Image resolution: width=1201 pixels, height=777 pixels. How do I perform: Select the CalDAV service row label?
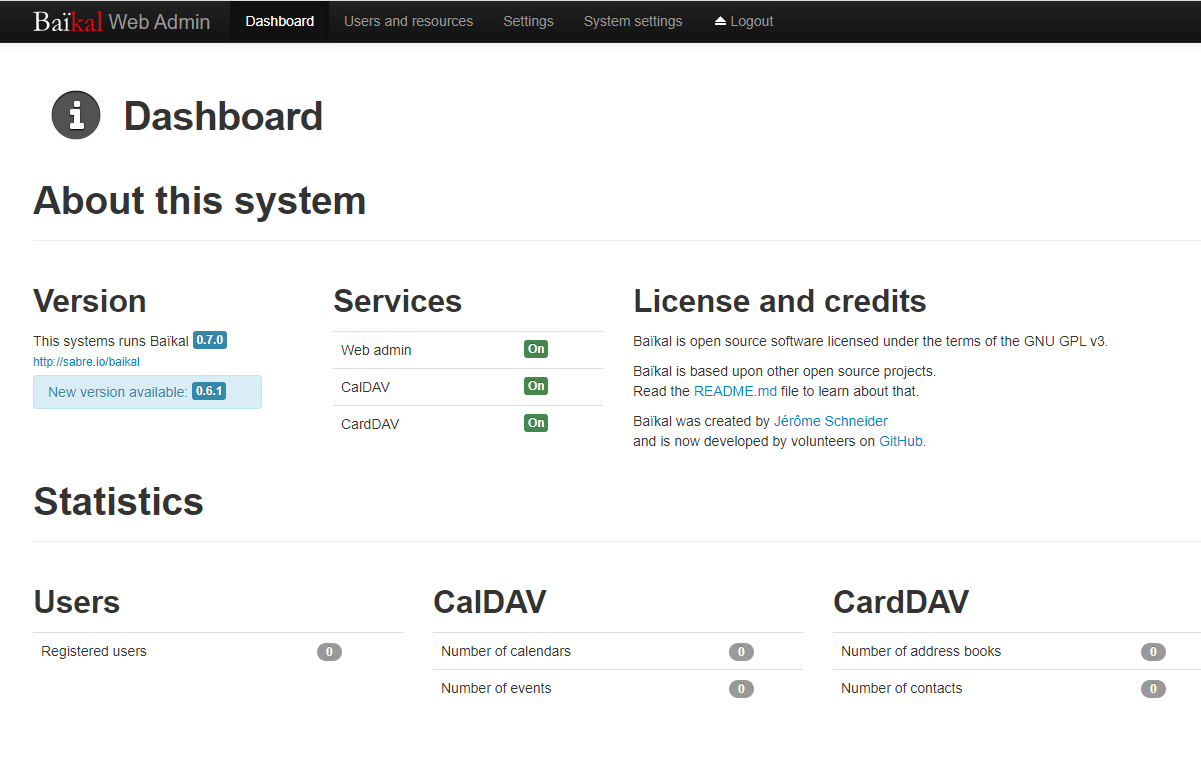365,387
